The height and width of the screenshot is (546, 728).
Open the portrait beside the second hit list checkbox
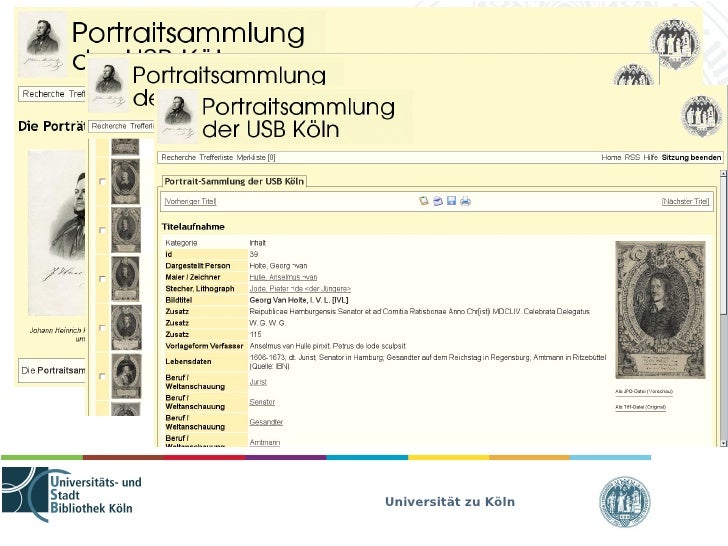(x=125, y=230)
